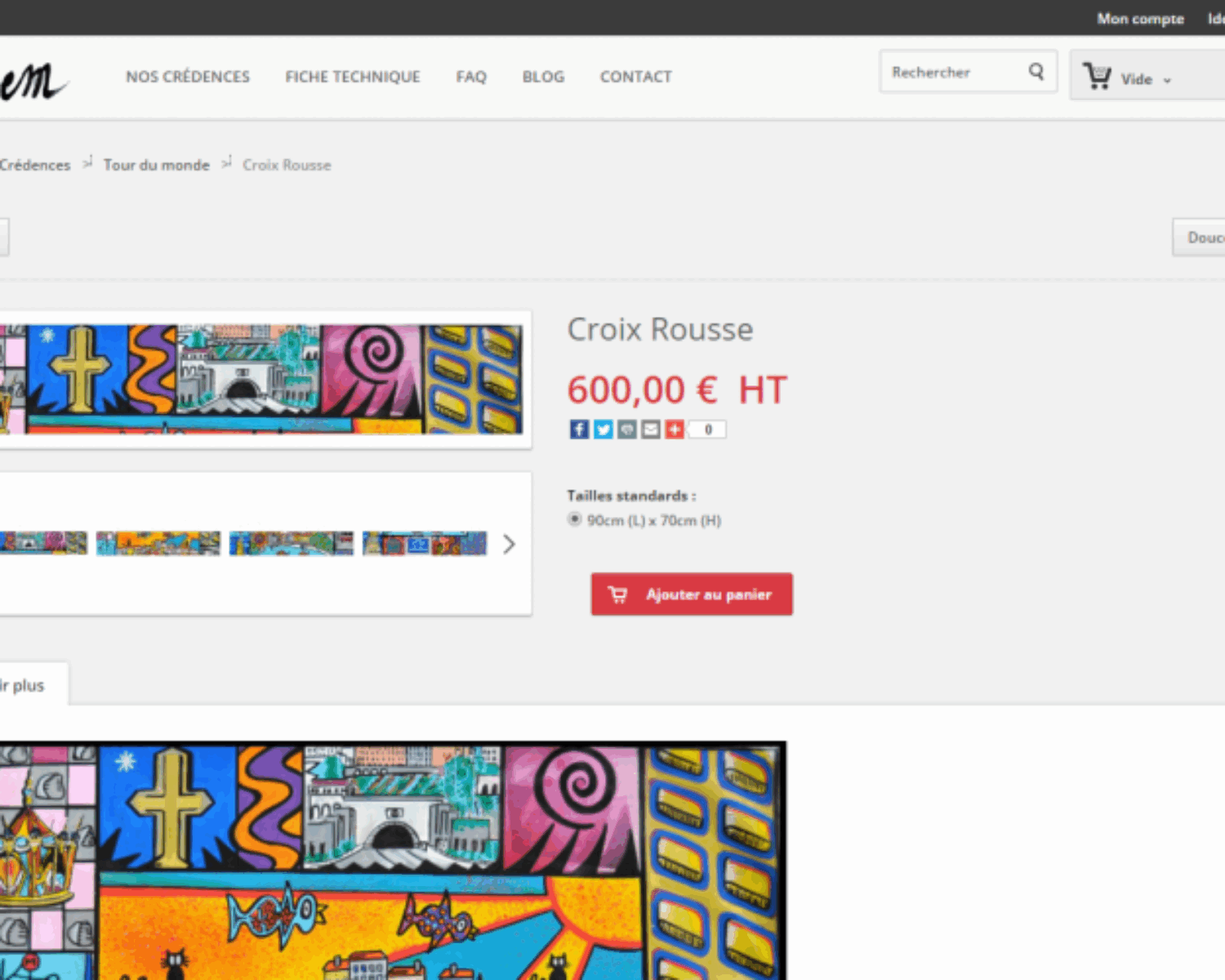
Task: Open NOS CRÉDENCES menu
Action: click(188, 77)
